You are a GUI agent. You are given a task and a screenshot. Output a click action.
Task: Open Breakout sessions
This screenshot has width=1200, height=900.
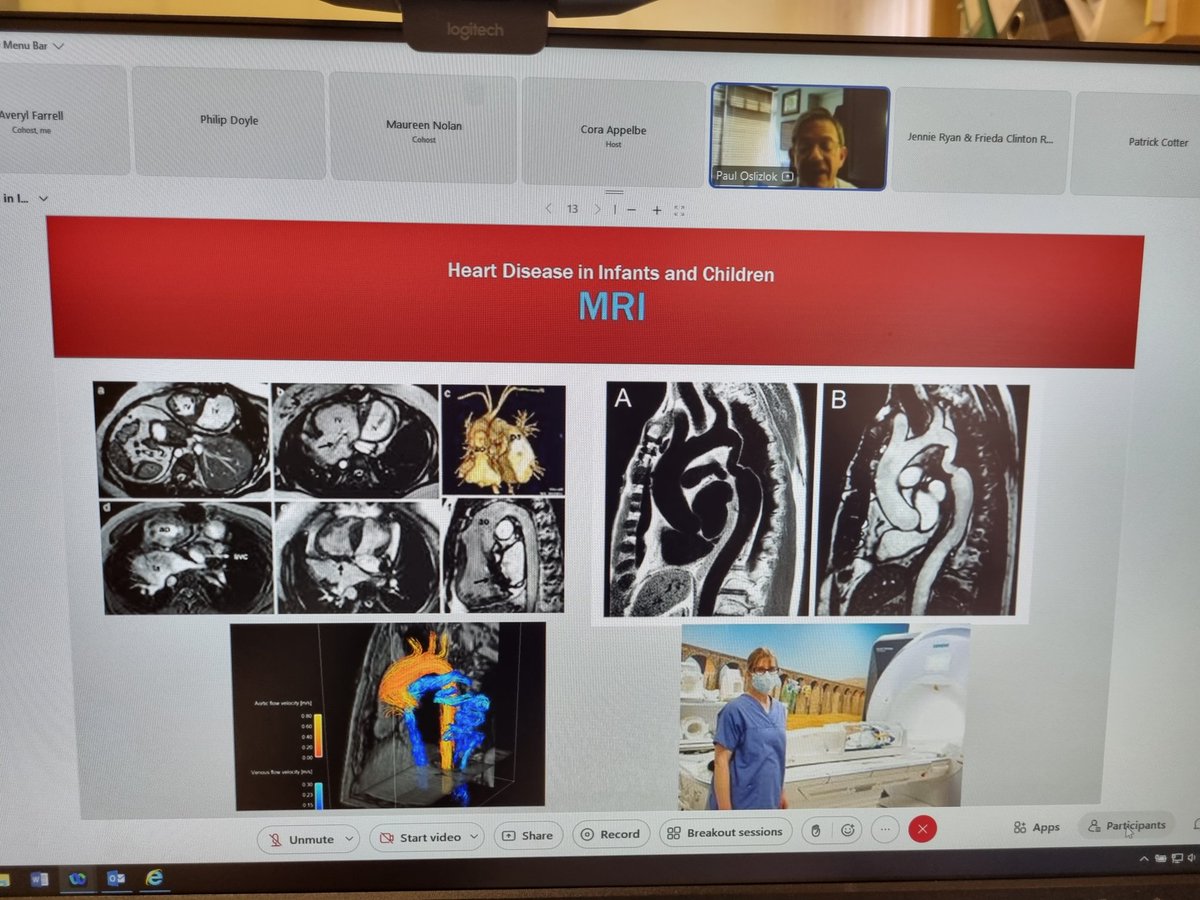click(726, 832)
